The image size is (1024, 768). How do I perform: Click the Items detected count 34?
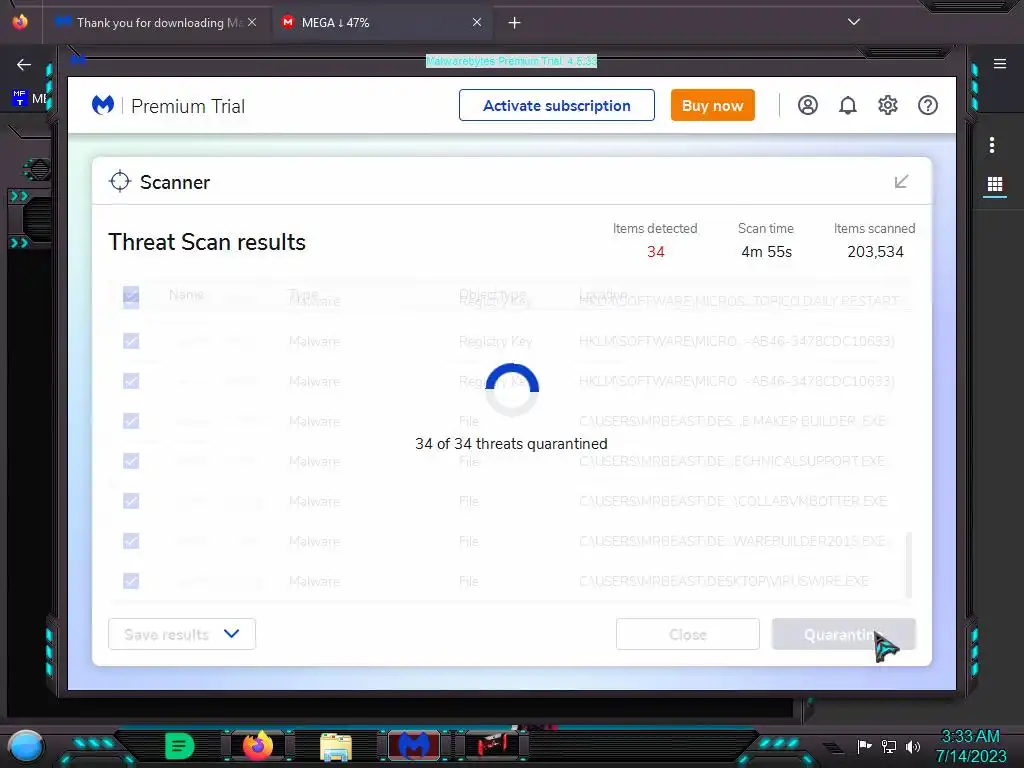pyautogui.click(x=656, y=252)
